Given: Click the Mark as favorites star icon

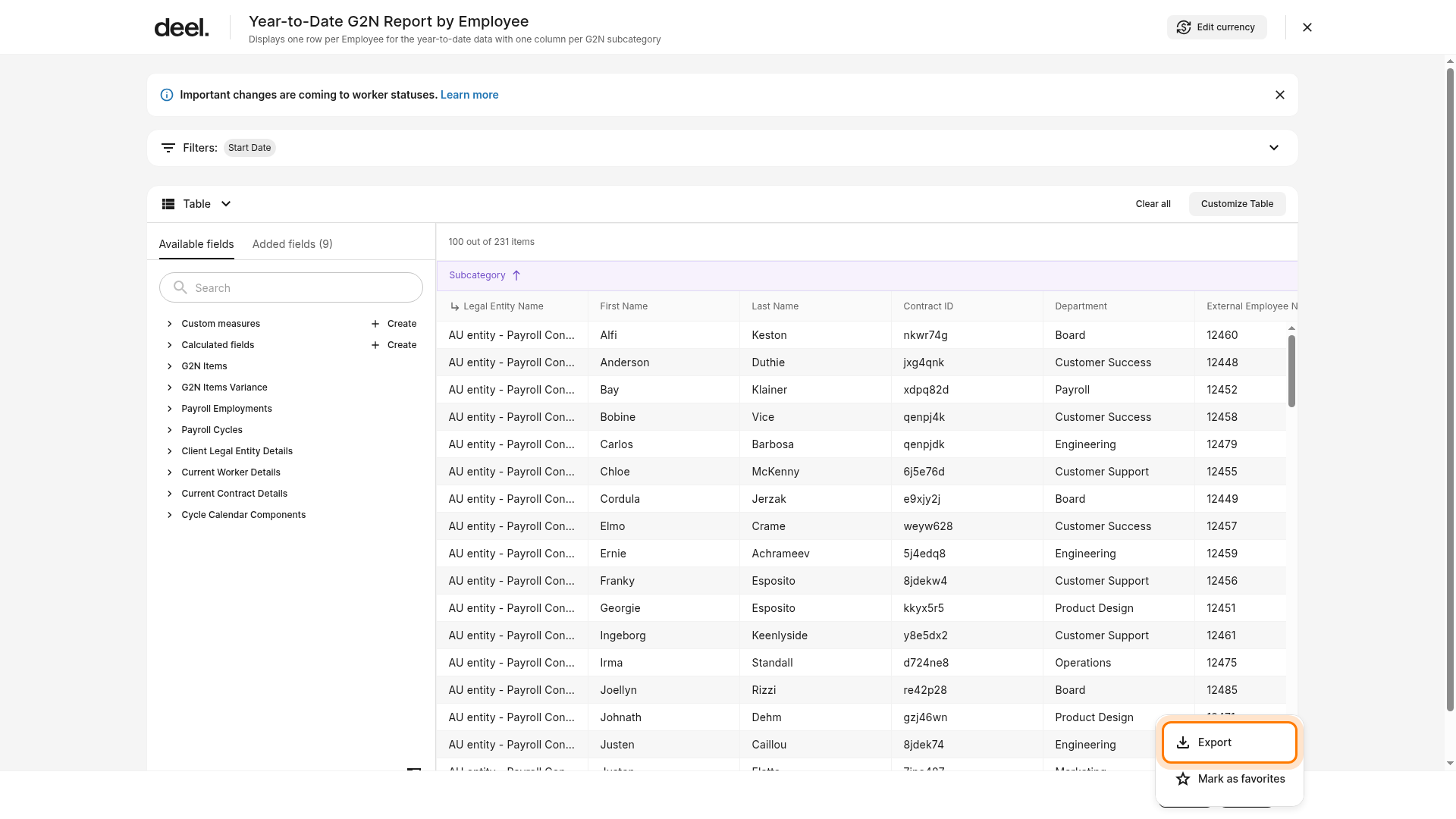Looking at the screenshot, I should click(x=1183, y=779).
